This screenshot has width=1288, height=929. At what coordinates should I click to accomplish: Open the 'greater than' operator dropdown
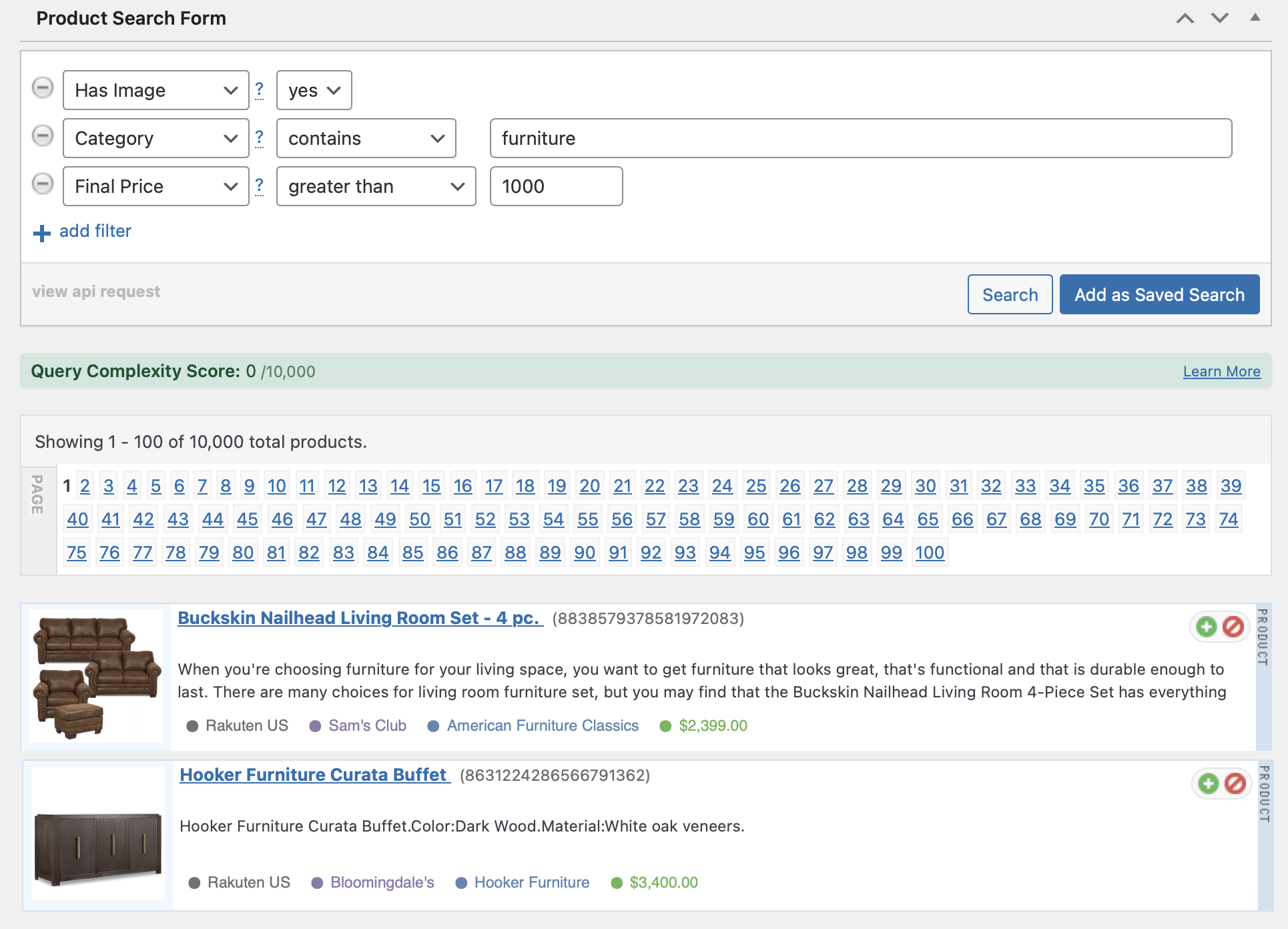click(x=376, y=186)
